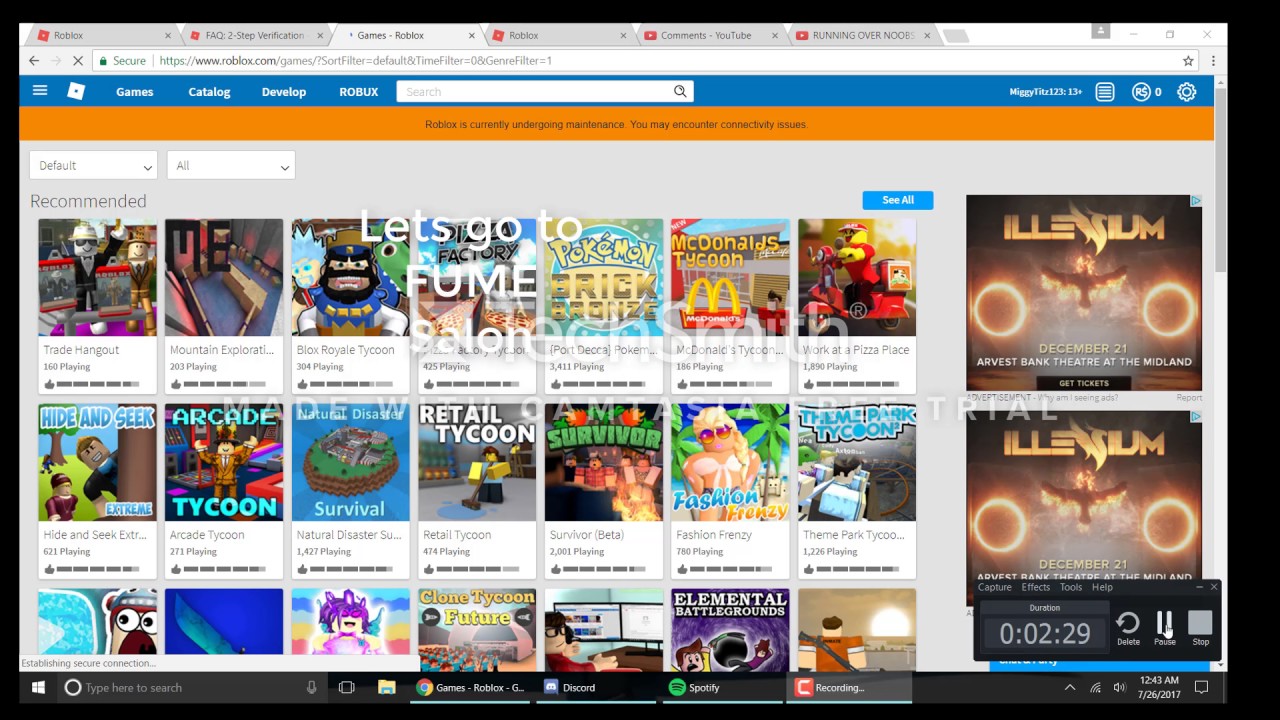This screenshot has width=1280, height=720.
Task: Open Chrome three-dot menu
Action: pyautogui.click(x=1213, y=61)
